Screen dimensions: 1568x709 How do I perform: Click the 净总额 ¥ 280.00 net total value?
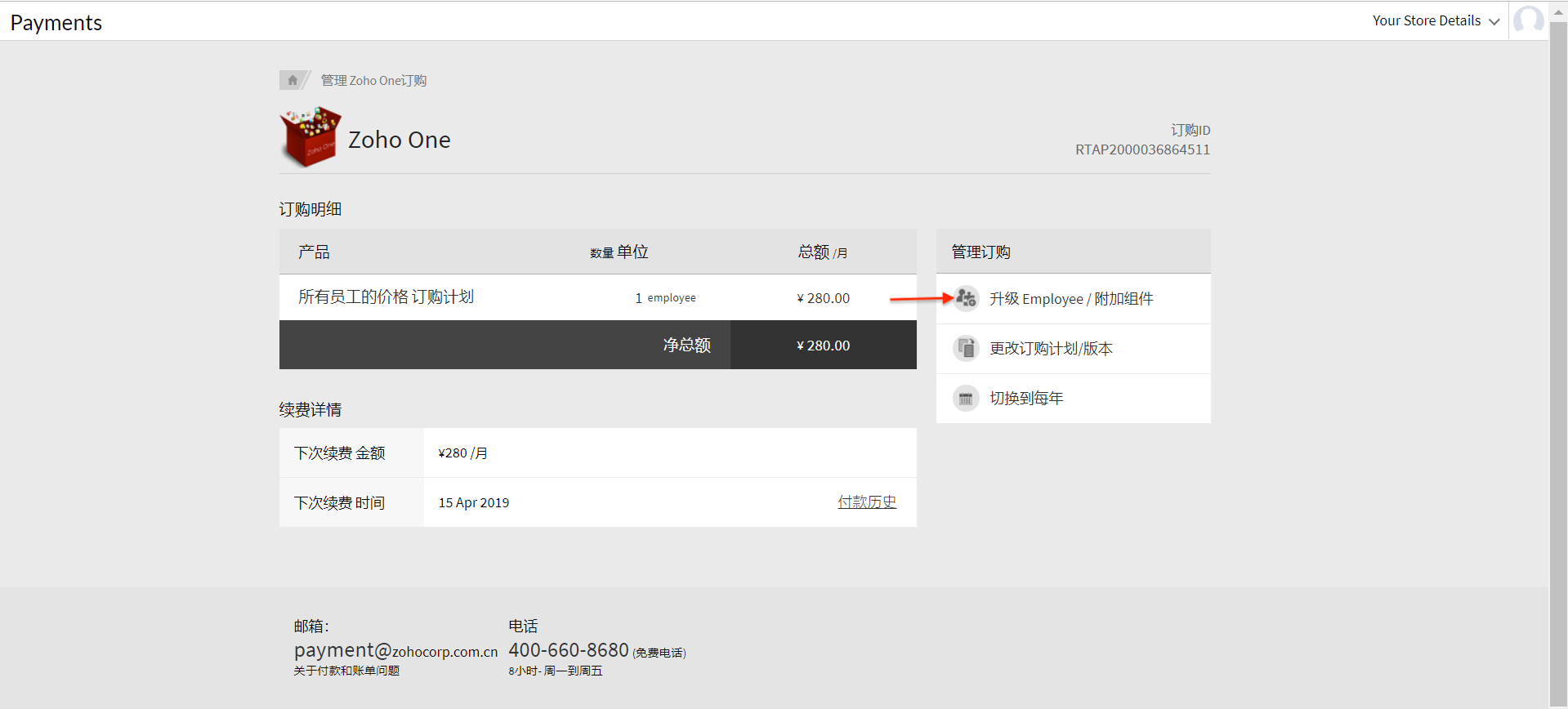[x=823, y=346]
